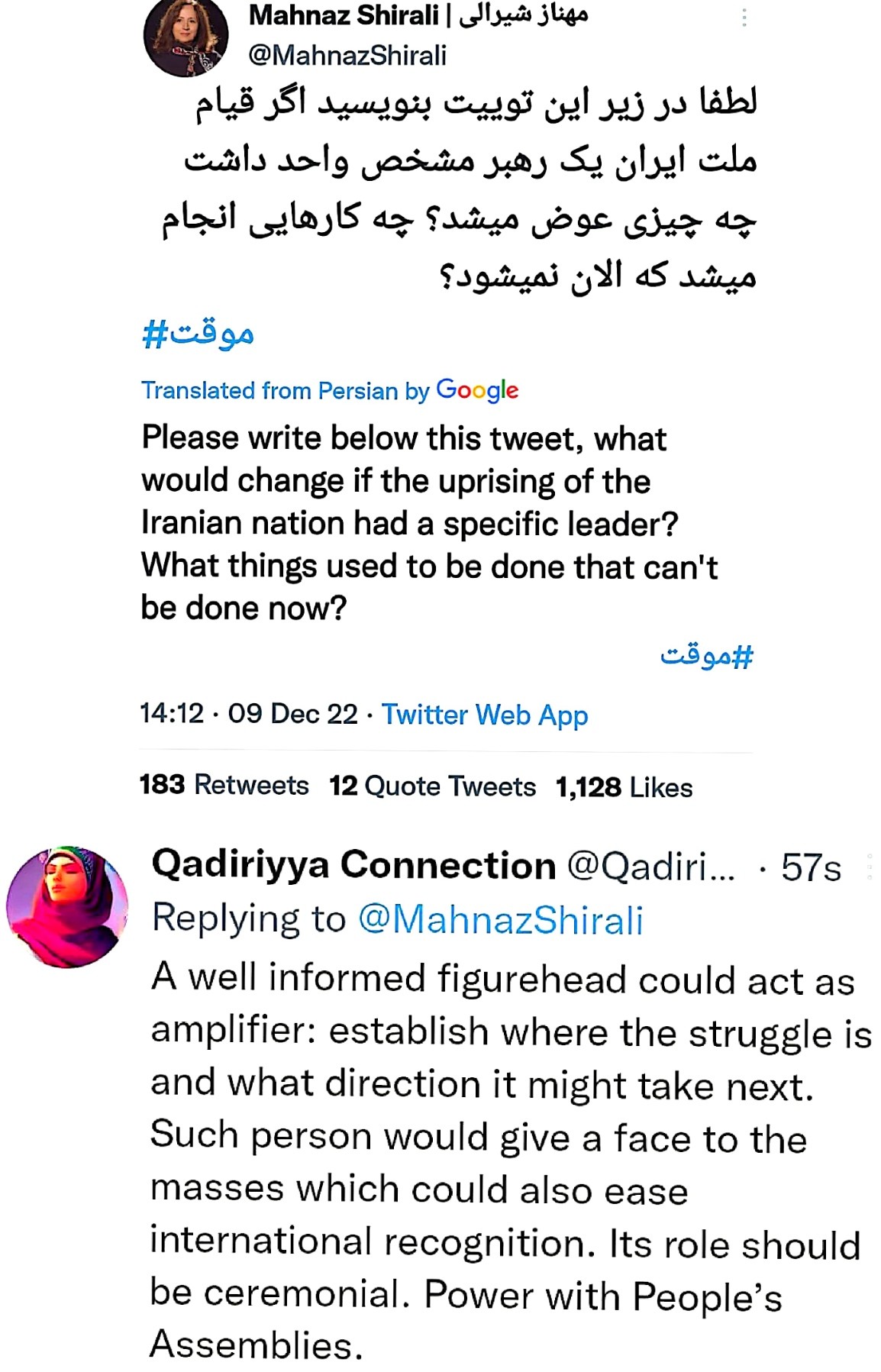Open the Twitter Web App source link
The image size is (881, 1372).
[485, 715]
